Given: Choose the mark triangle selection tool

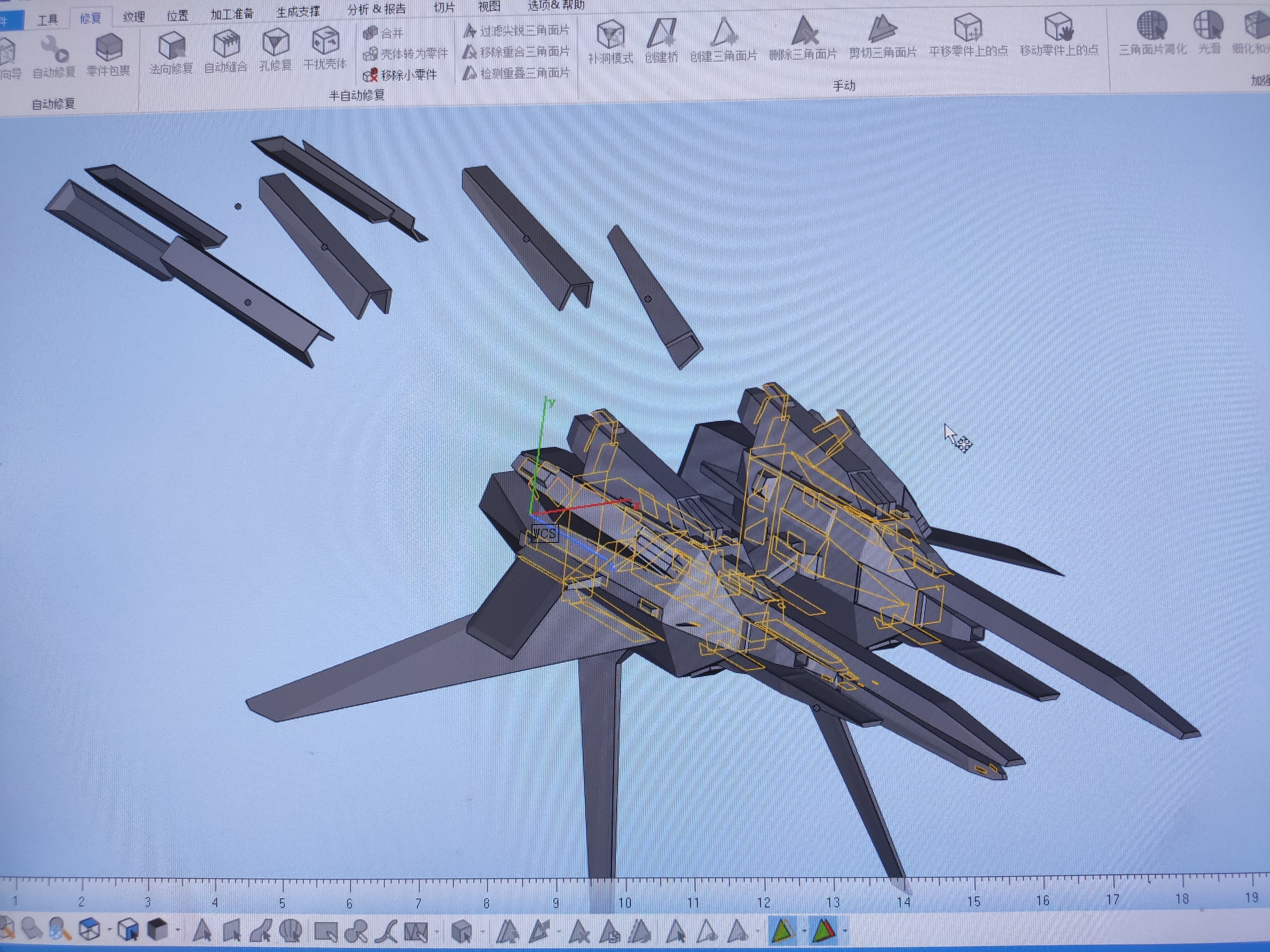Looking at the screenshot, I should [x=202, y=930].
